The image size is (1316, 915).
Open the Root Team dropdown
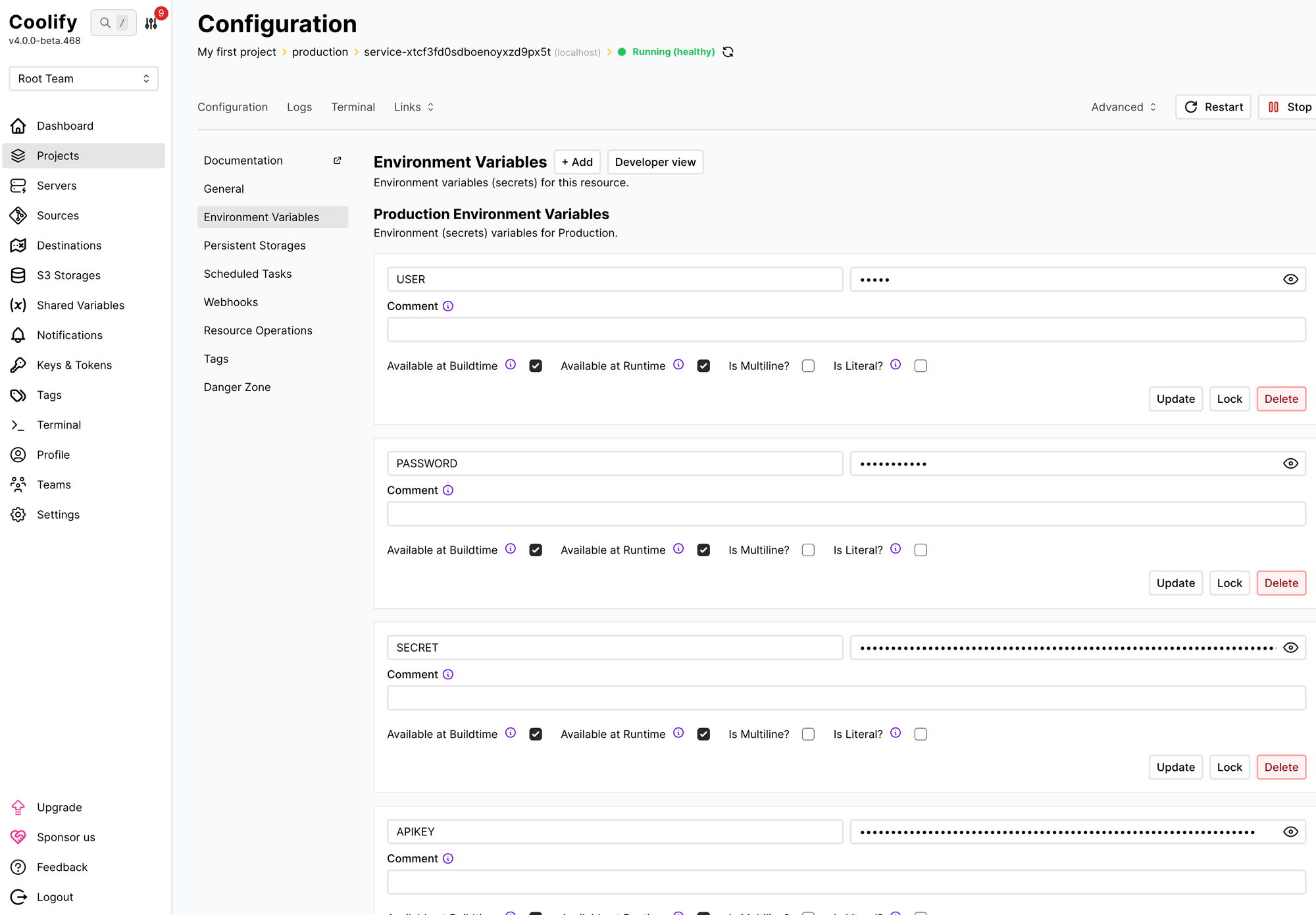84,79
